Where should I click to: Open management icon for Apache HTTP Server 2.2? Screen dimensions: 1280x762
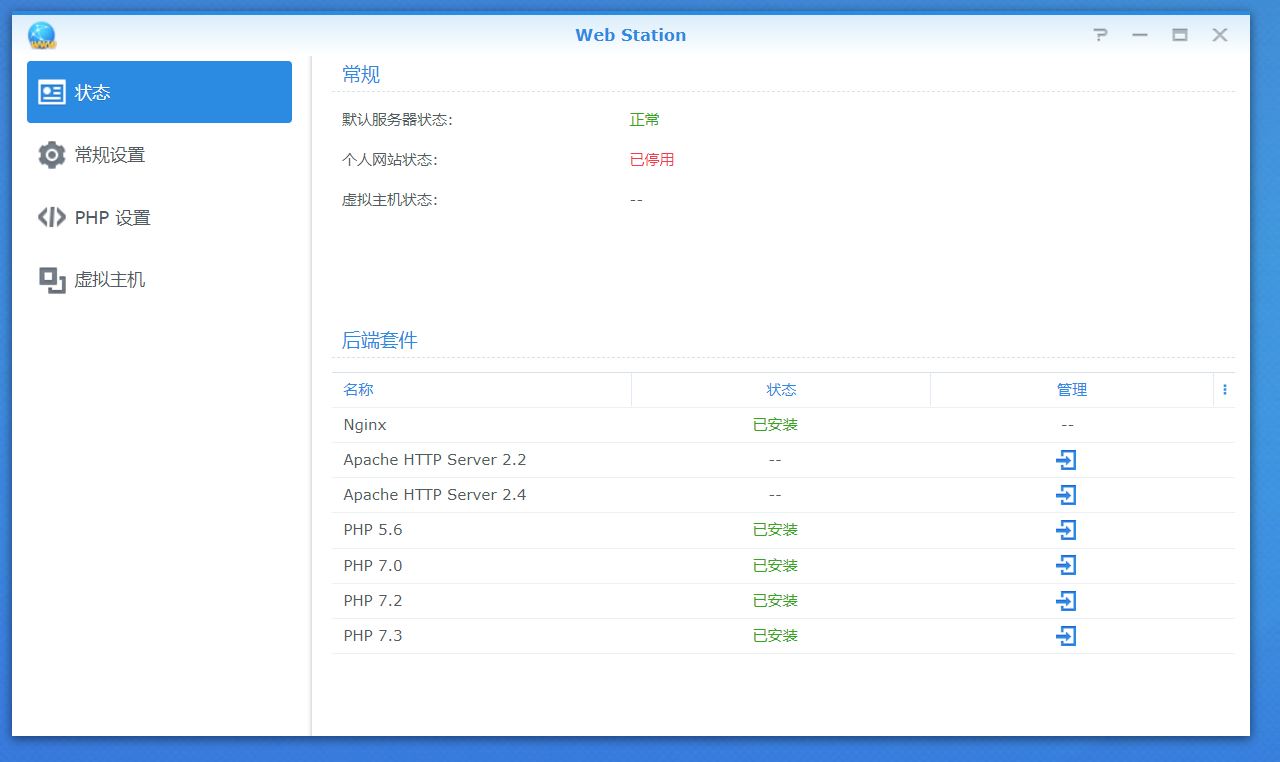(1066, 459)
